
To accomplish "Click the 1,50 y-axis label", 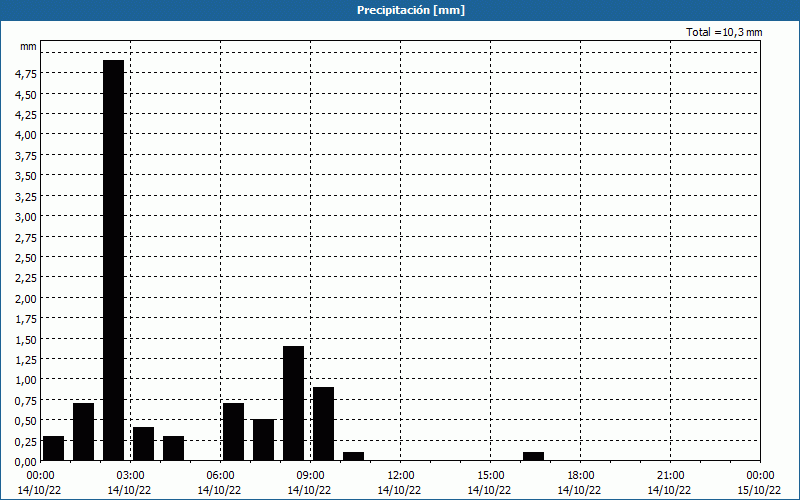I will point(26,339).
